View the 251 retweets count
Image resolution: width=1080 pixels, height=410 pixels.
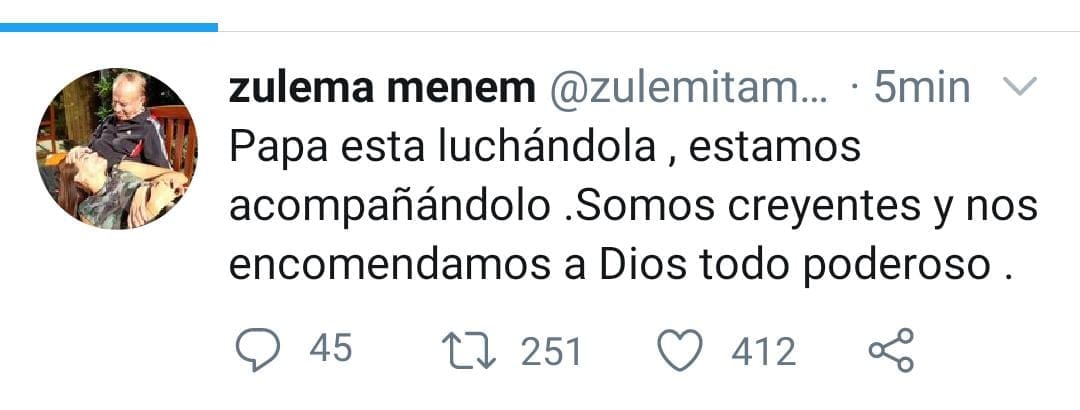tap(550, 350)
